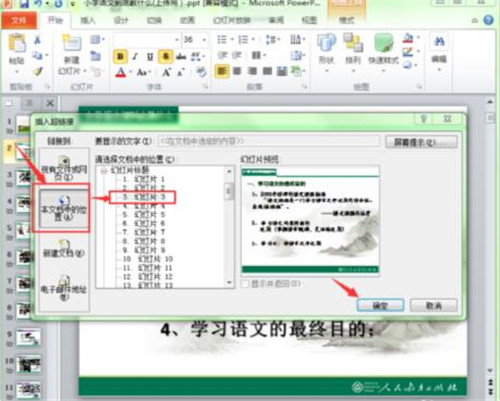
Task: Check the Show and Return checkbox
Action: pos(245,284)
